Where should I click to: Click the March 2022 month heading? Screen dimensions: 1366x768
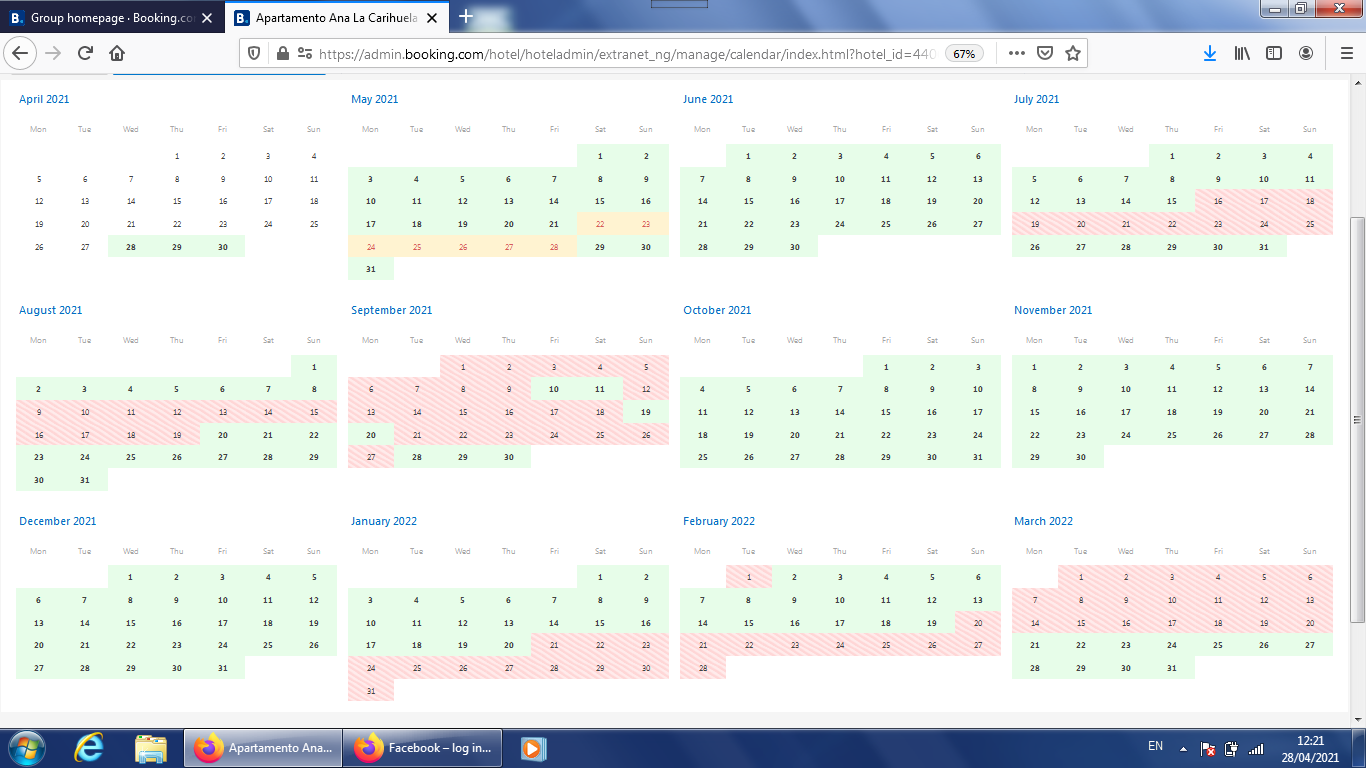(1043, 521)
